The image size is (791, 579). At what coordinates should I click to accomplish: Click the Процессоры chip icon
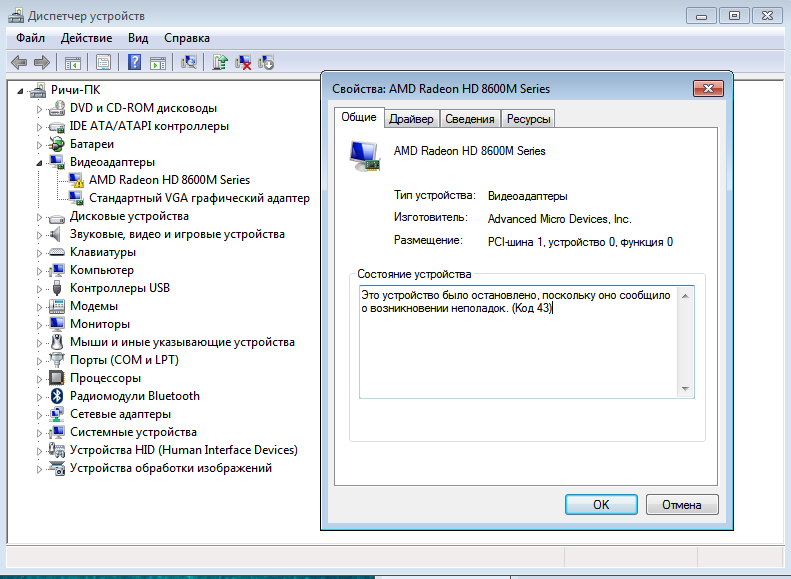[x=56, y=378]
